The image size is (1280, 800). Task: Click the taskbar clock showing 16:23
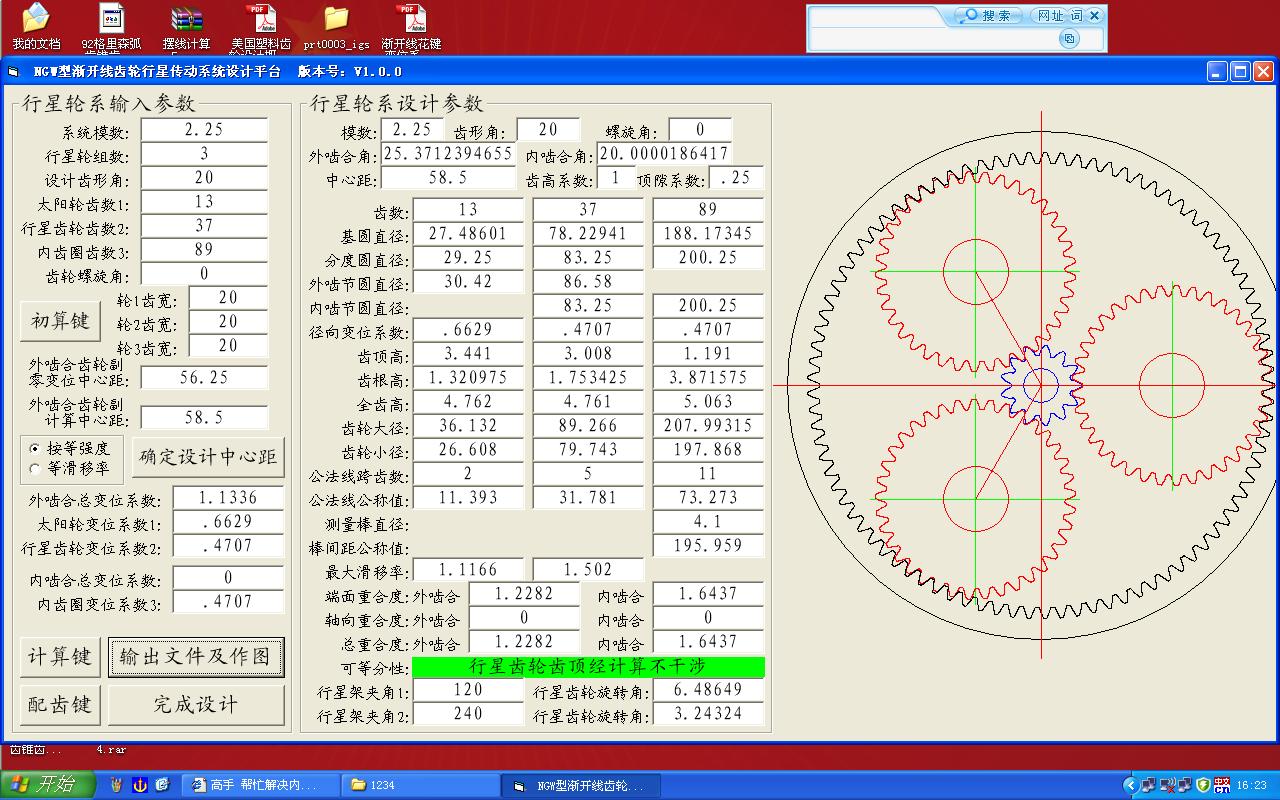1251,785
